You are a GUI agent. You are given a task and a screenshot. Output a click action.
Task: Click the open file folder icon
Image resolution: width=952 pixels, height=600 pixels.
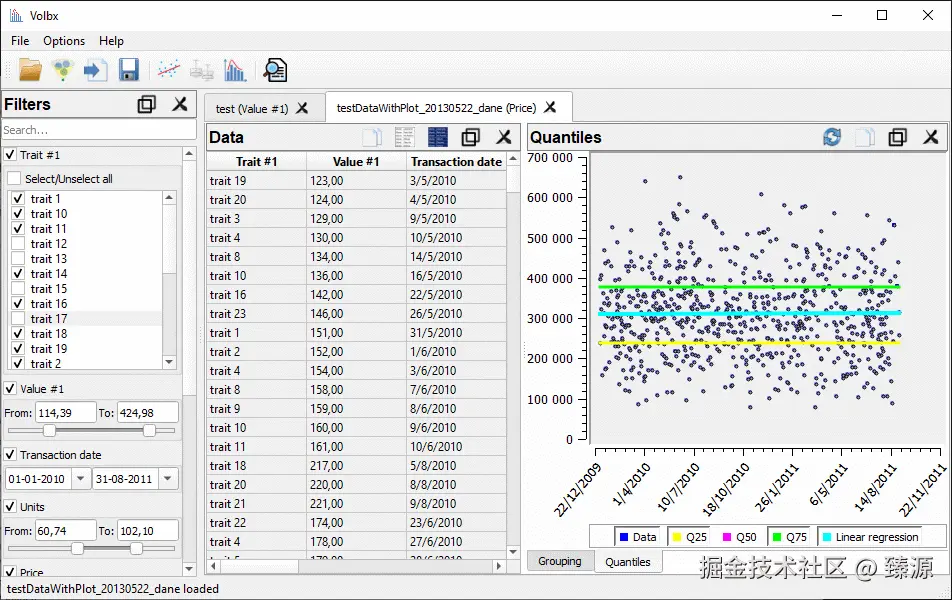pos(30,70)
